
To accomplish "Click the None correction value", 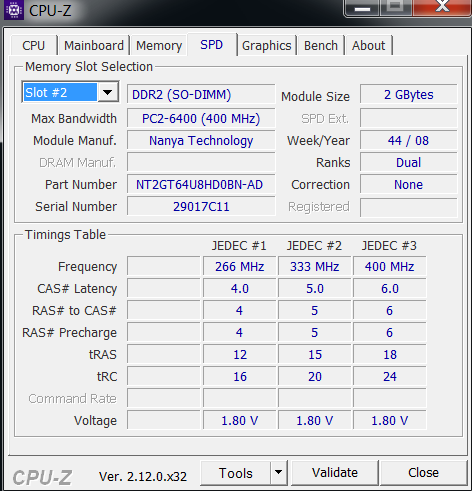I will click(409, 184).
